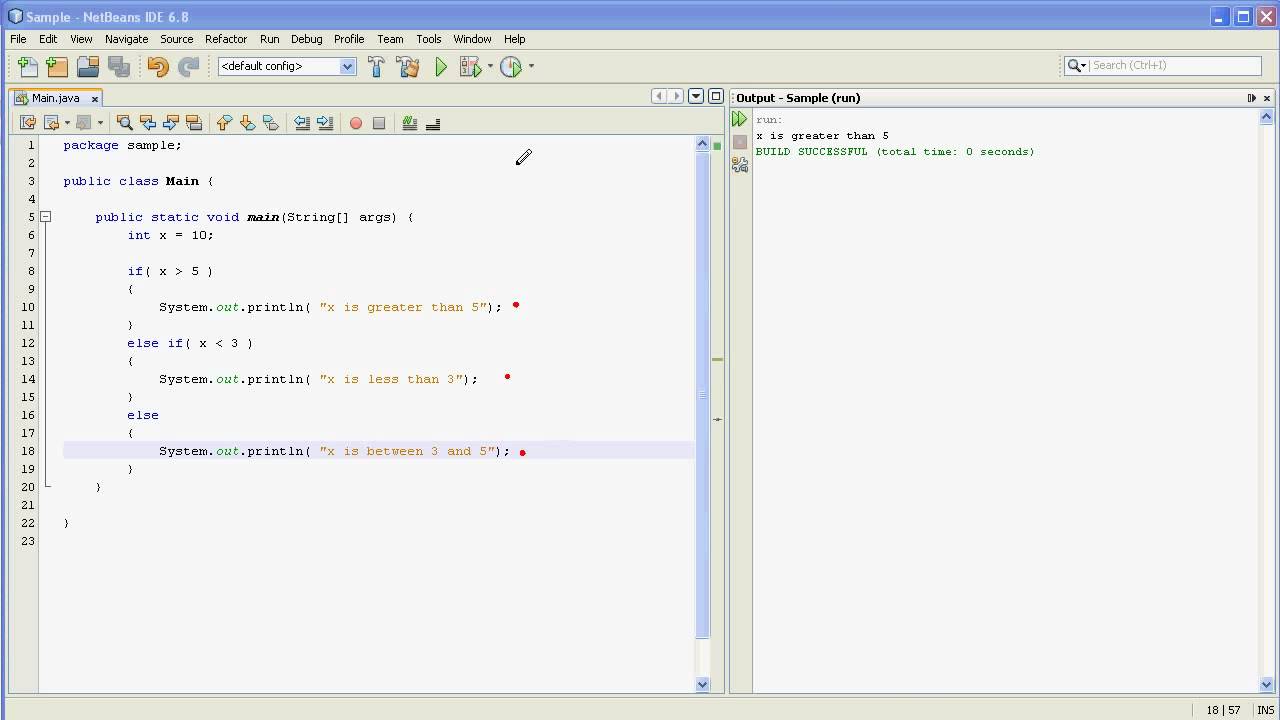Start macro recording red circle
This screenshot has height=720, width=1280.
click(355, 123)
